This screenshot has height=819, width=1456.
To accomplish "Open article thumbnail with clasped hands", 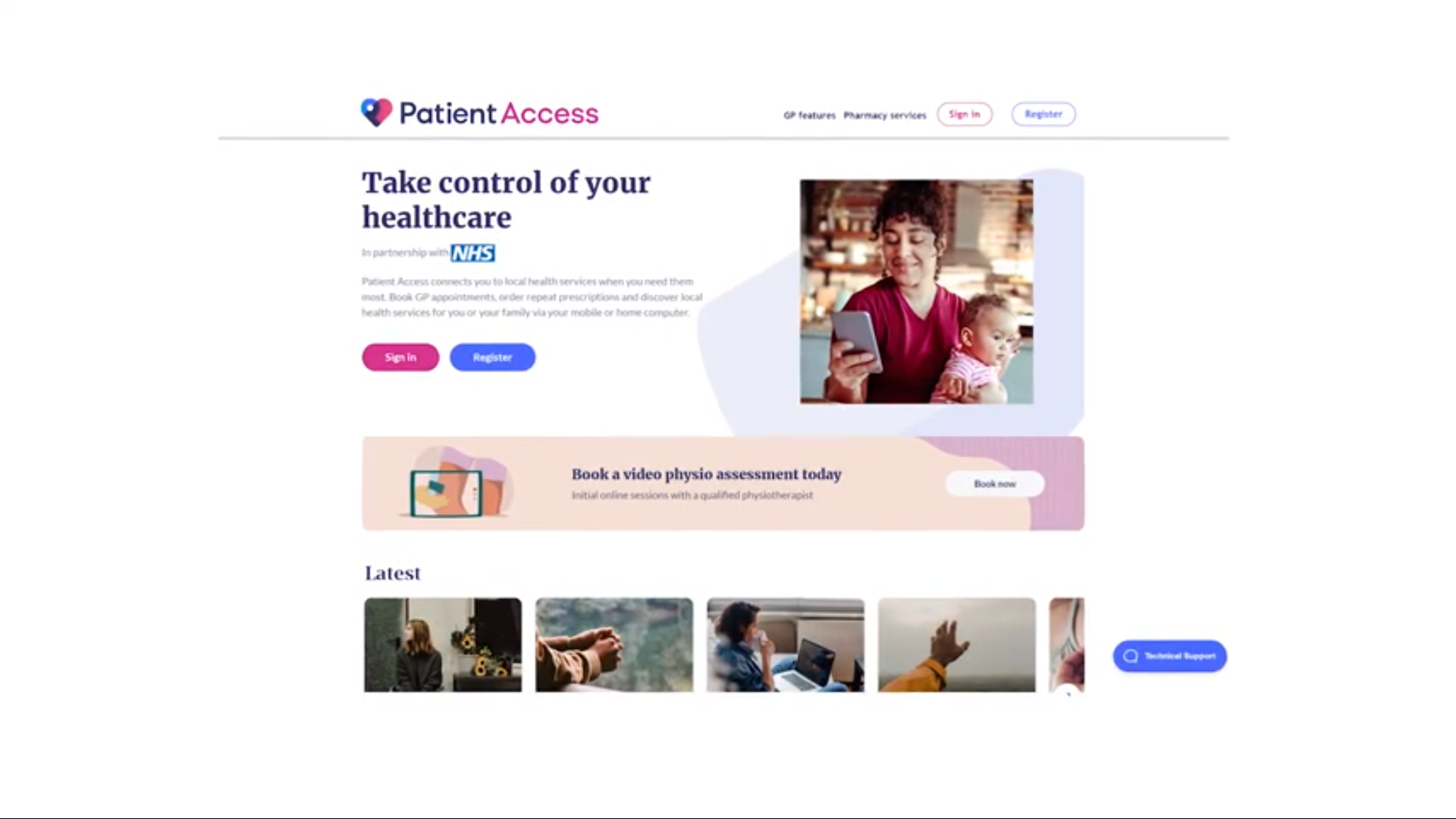I will [x=614, y=645].
